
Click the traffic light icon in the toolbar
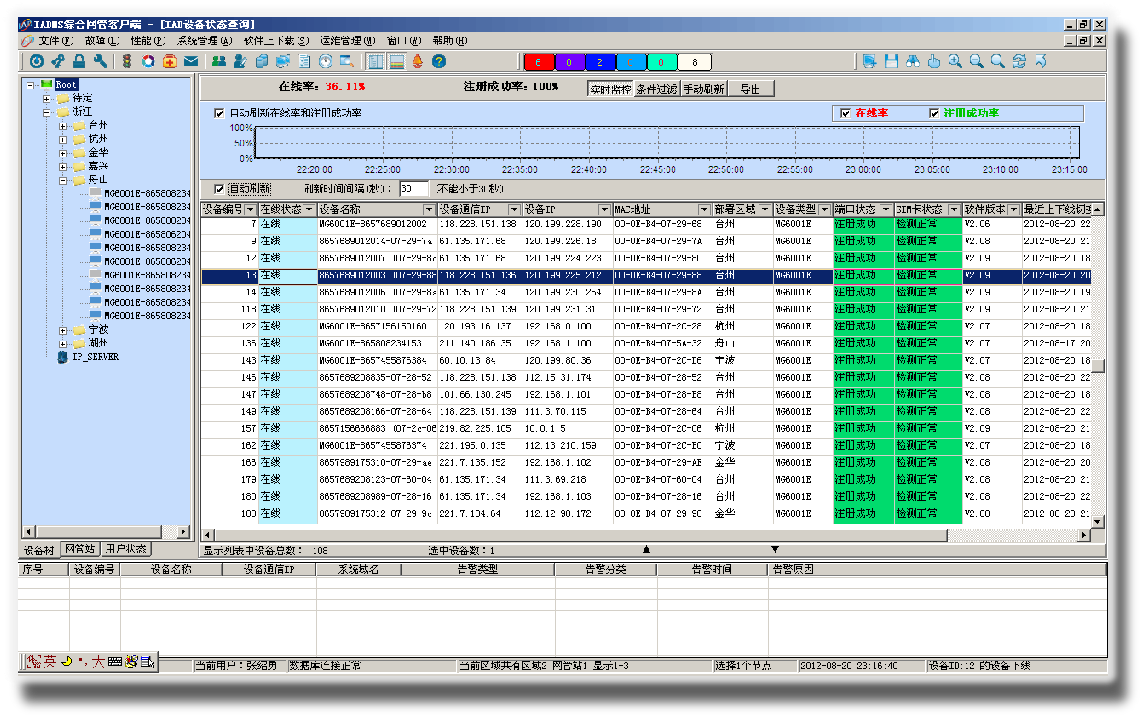coord(127,62)
